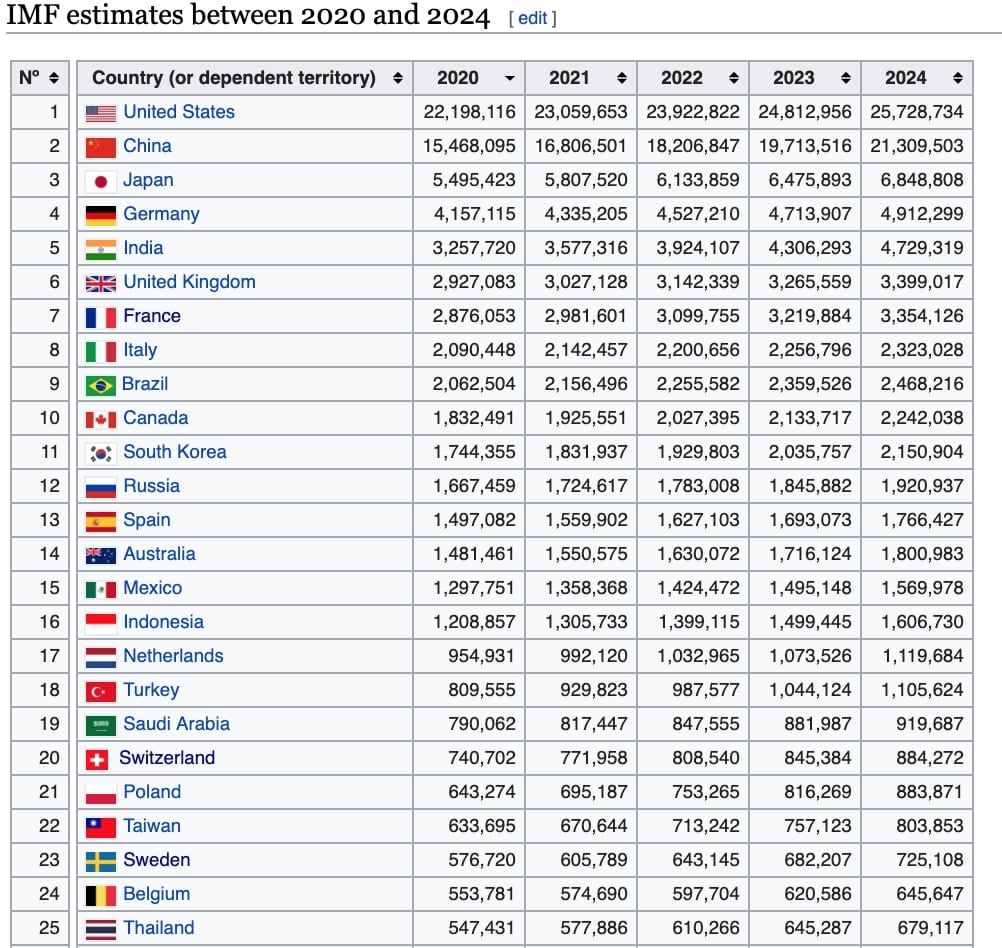Click the Brazil flag icon

point(101,384)
